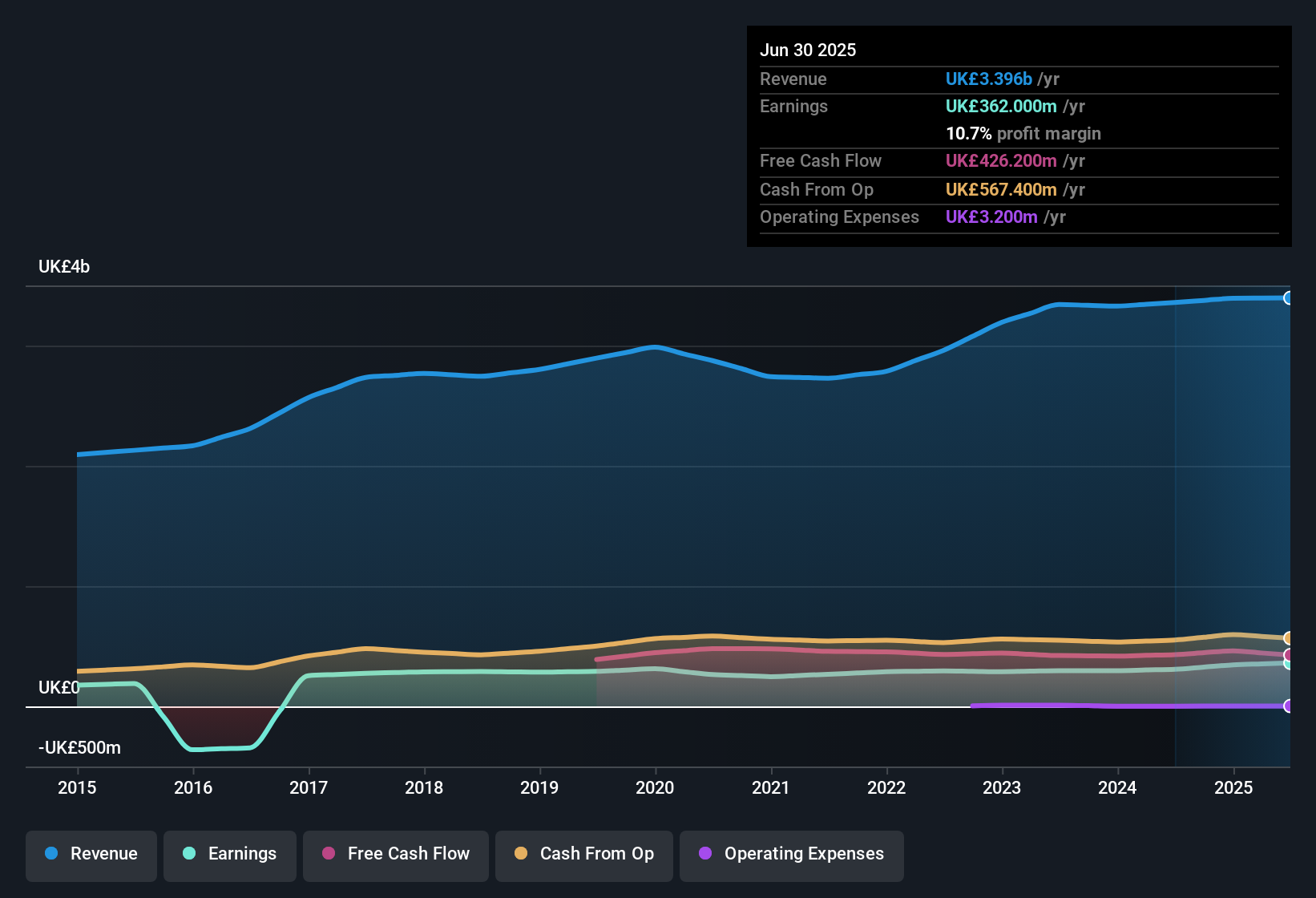Select the Free Cash Flow endpoint marker
The width and height of the screenshot is (1316, 898).
pos(1289,655)
